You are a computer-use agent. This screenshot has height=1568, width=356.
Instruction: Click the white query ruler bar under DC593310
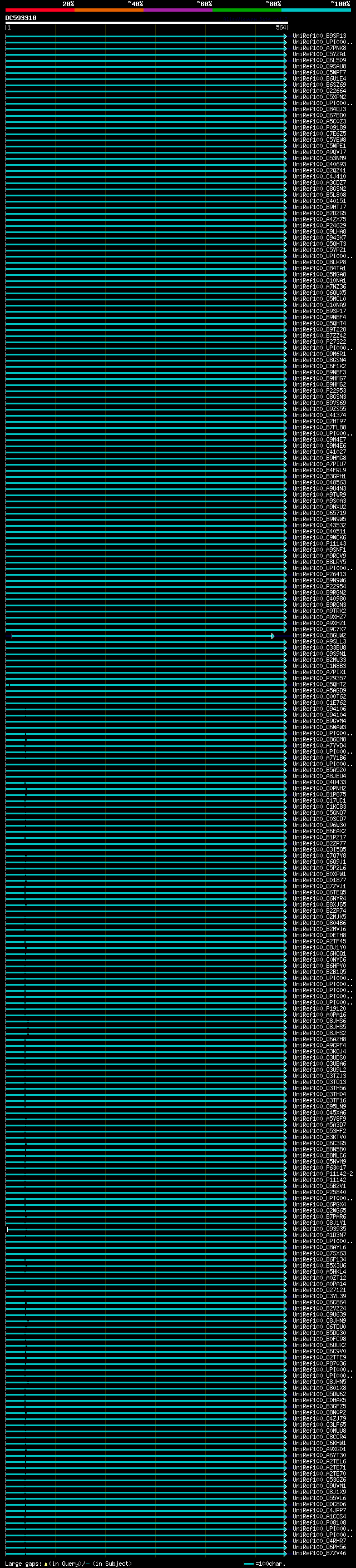[147, 23]
